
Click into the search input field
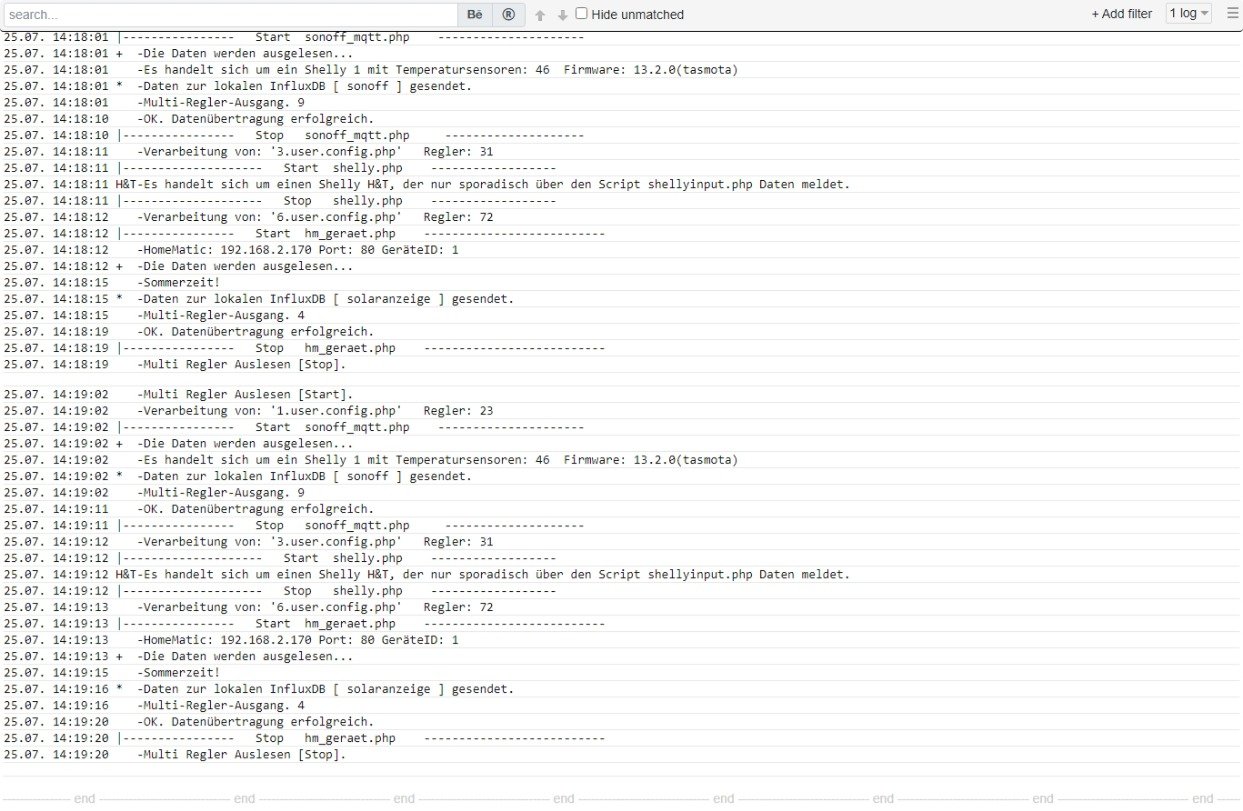230,15
